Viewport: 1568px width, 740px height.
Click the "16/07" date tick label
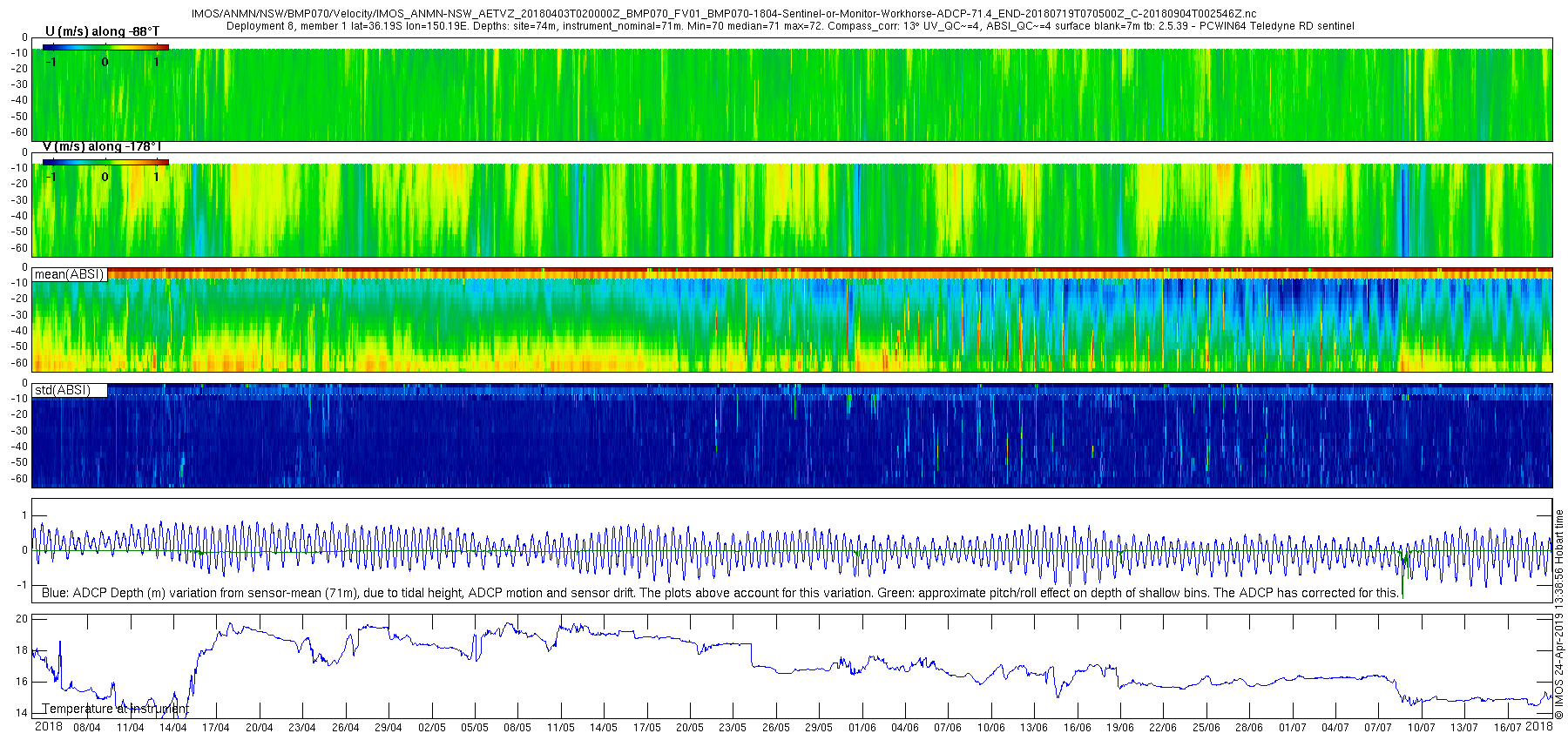coord(1508,728)
